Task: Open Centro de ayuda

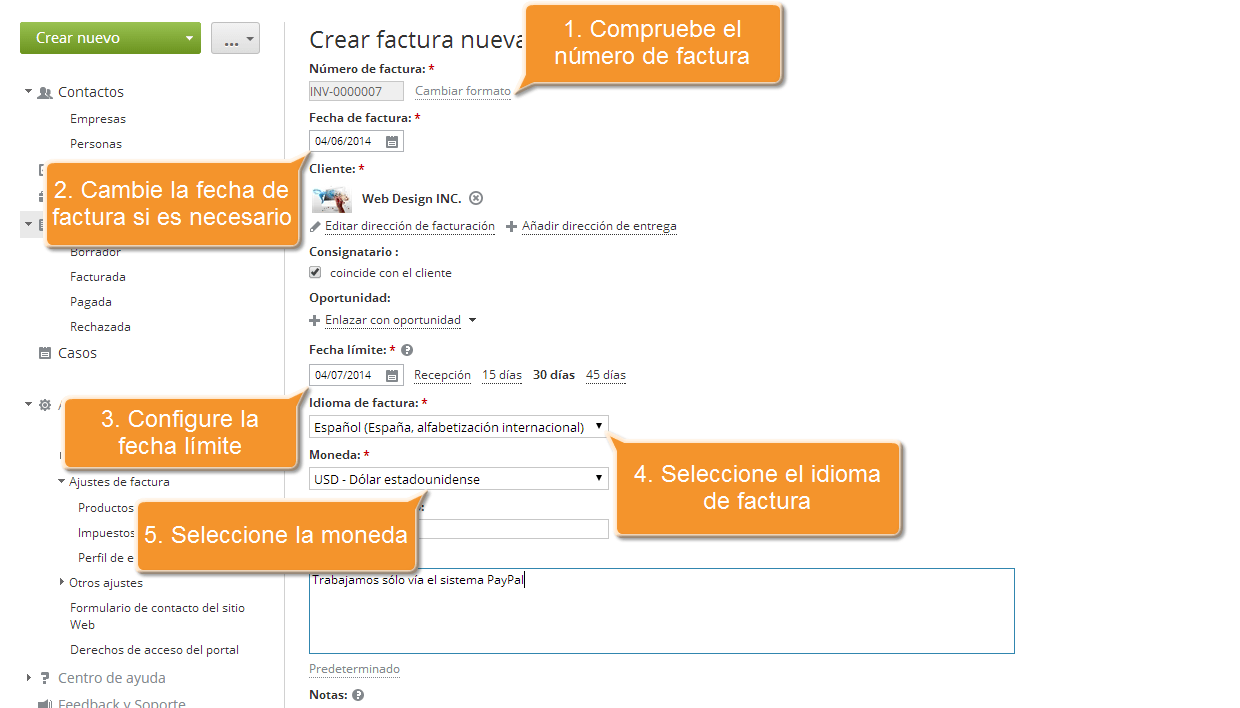Action: click(112, 678)
